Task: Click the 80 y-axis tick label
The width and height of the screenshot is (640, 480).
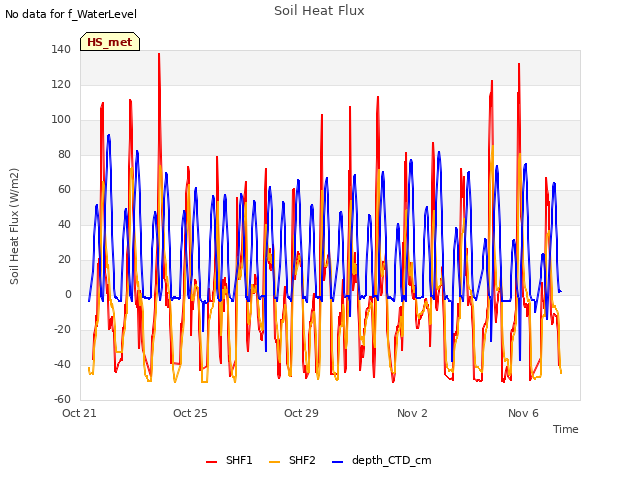Action: pyautogui.click(x=64, y=154)
